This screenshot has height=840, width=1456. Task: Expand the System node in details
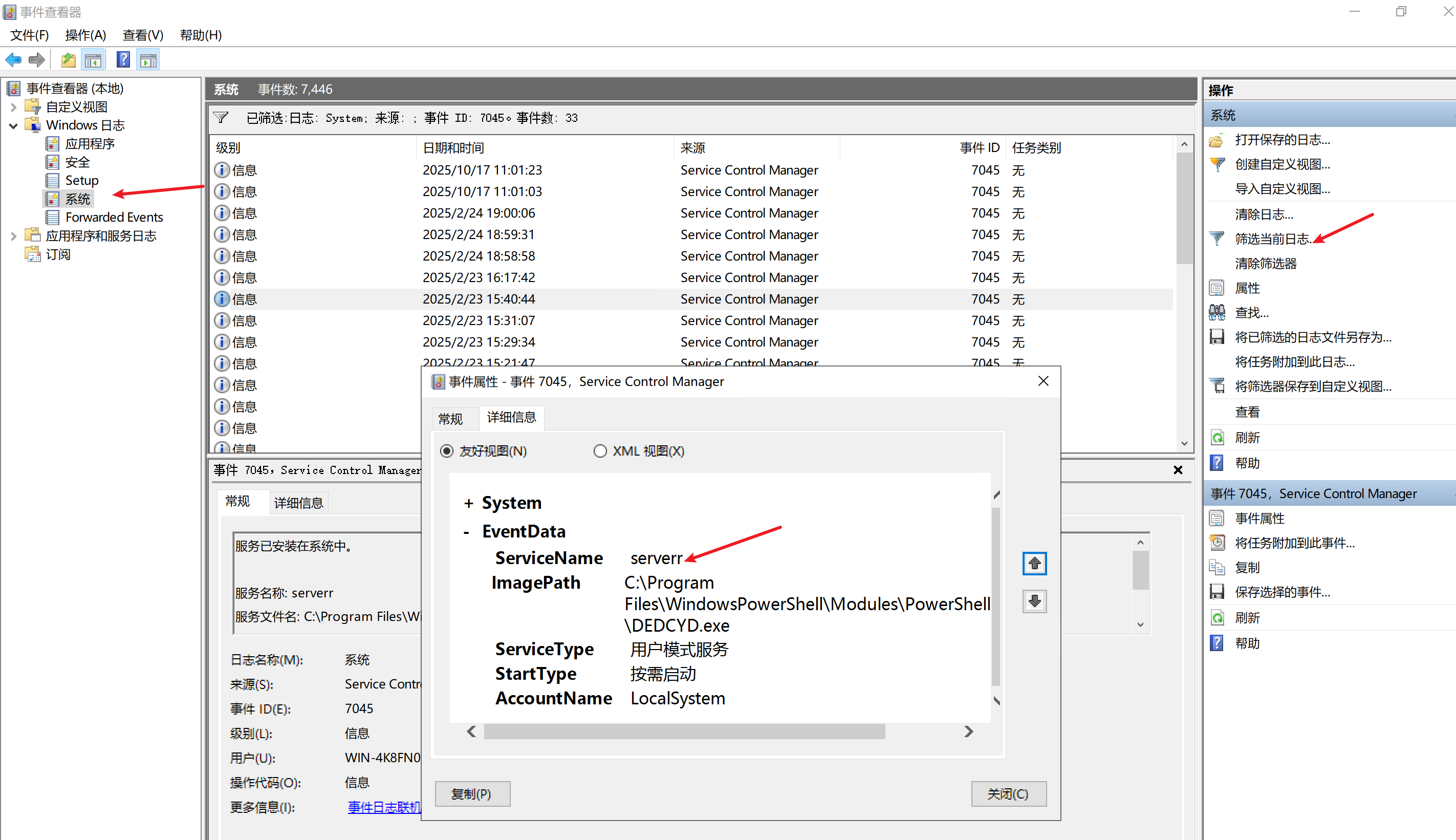point(469,504)
